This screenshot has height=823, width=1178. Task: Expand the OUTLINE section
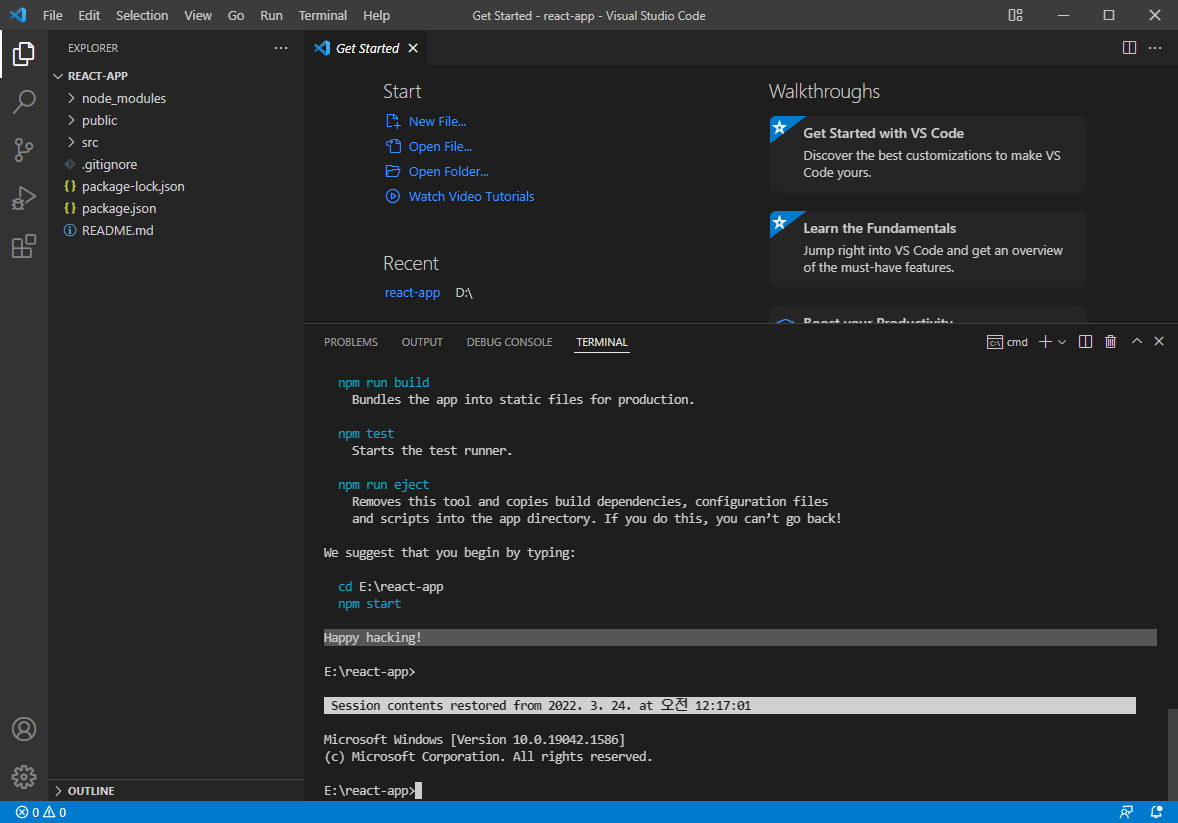(176, 791)
